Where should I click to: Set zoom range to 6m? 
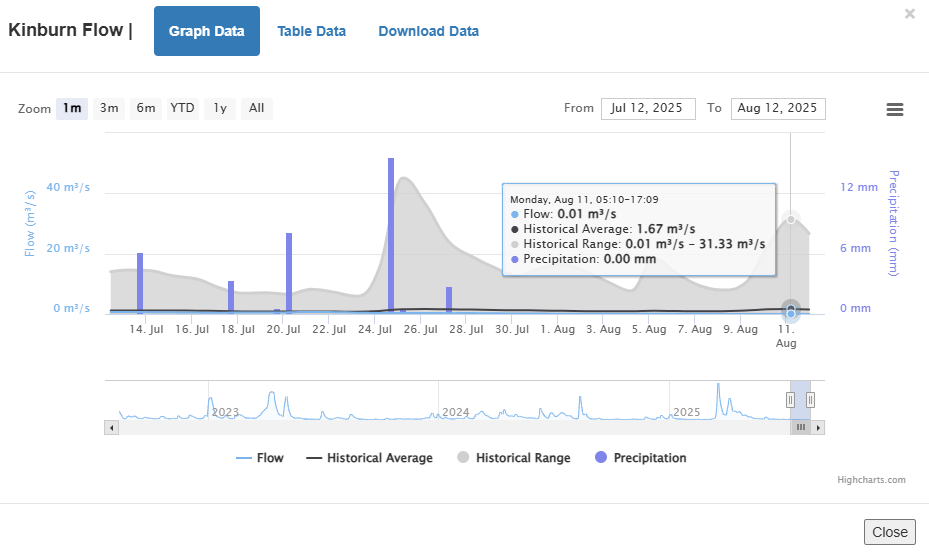146,108
